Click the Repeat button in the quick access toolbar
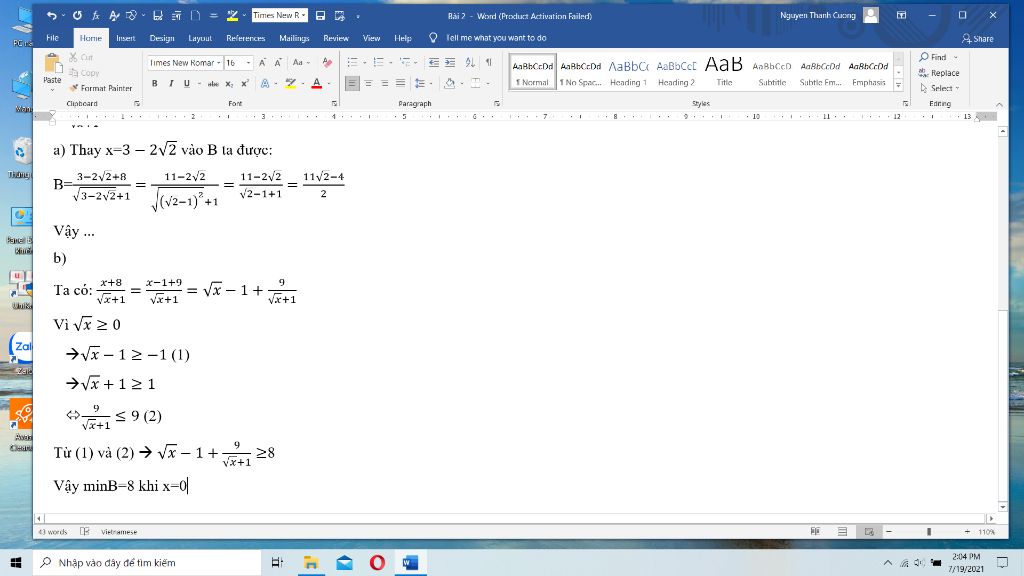Viewport: 1024px width, 576px height. click(x=77, y=16)
